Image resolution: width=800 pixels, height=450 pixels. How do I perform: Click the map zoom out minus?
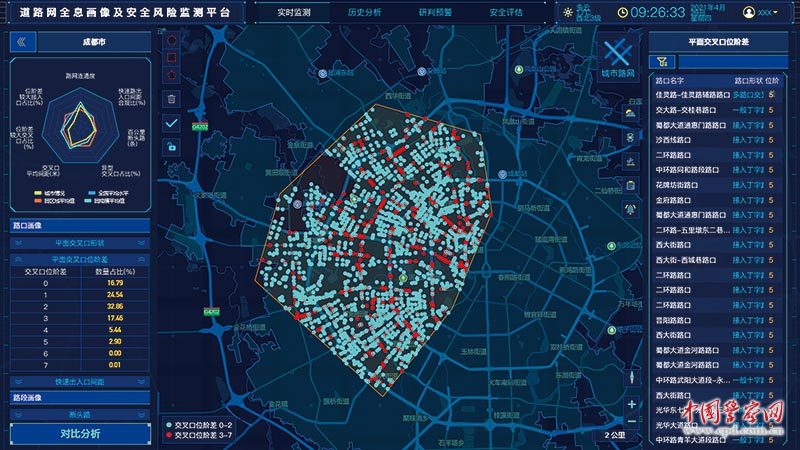[x=632, y=421]
